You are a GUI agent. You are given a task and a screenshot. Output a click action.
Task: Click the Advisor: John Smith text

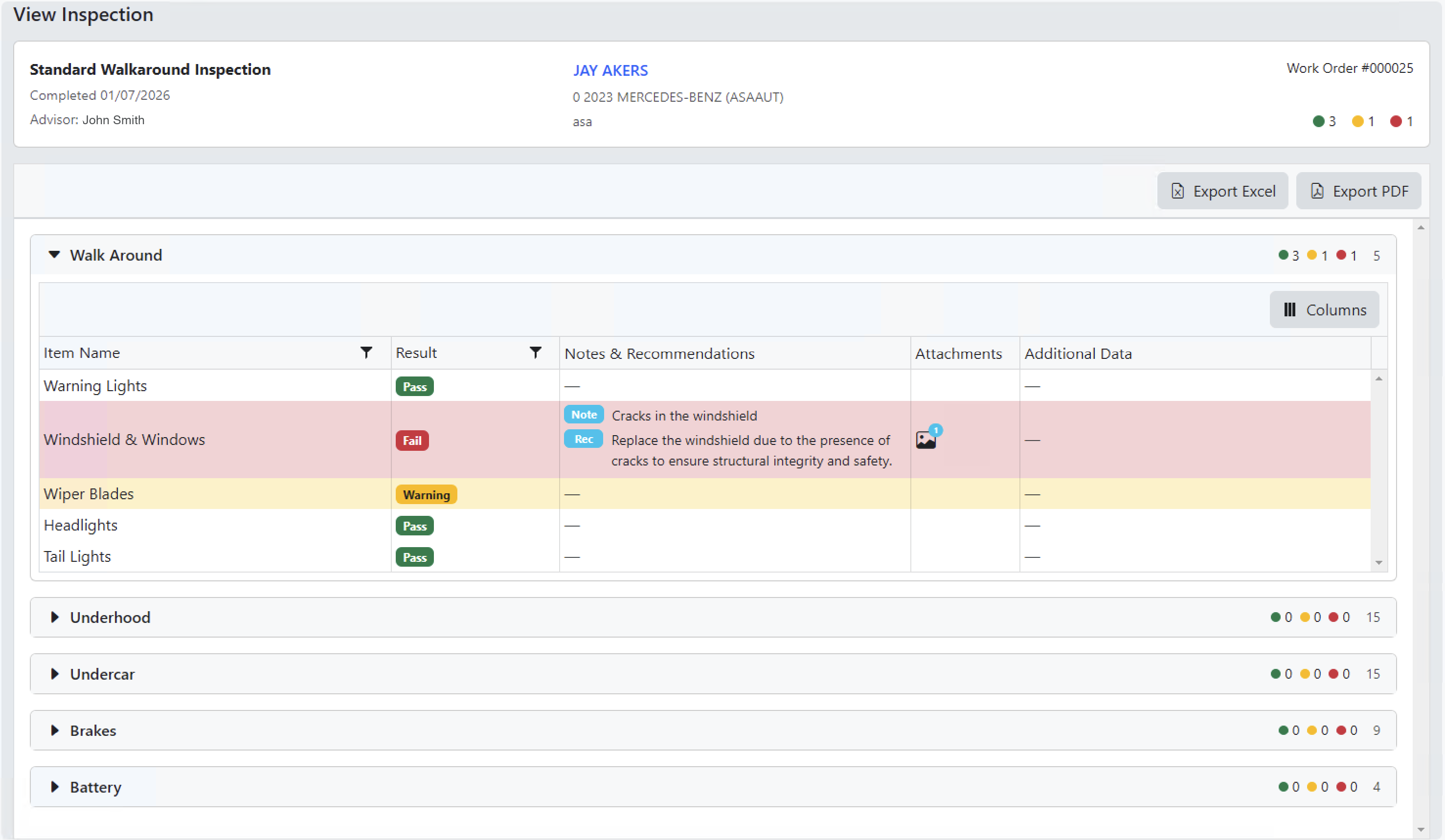(87, 120)
